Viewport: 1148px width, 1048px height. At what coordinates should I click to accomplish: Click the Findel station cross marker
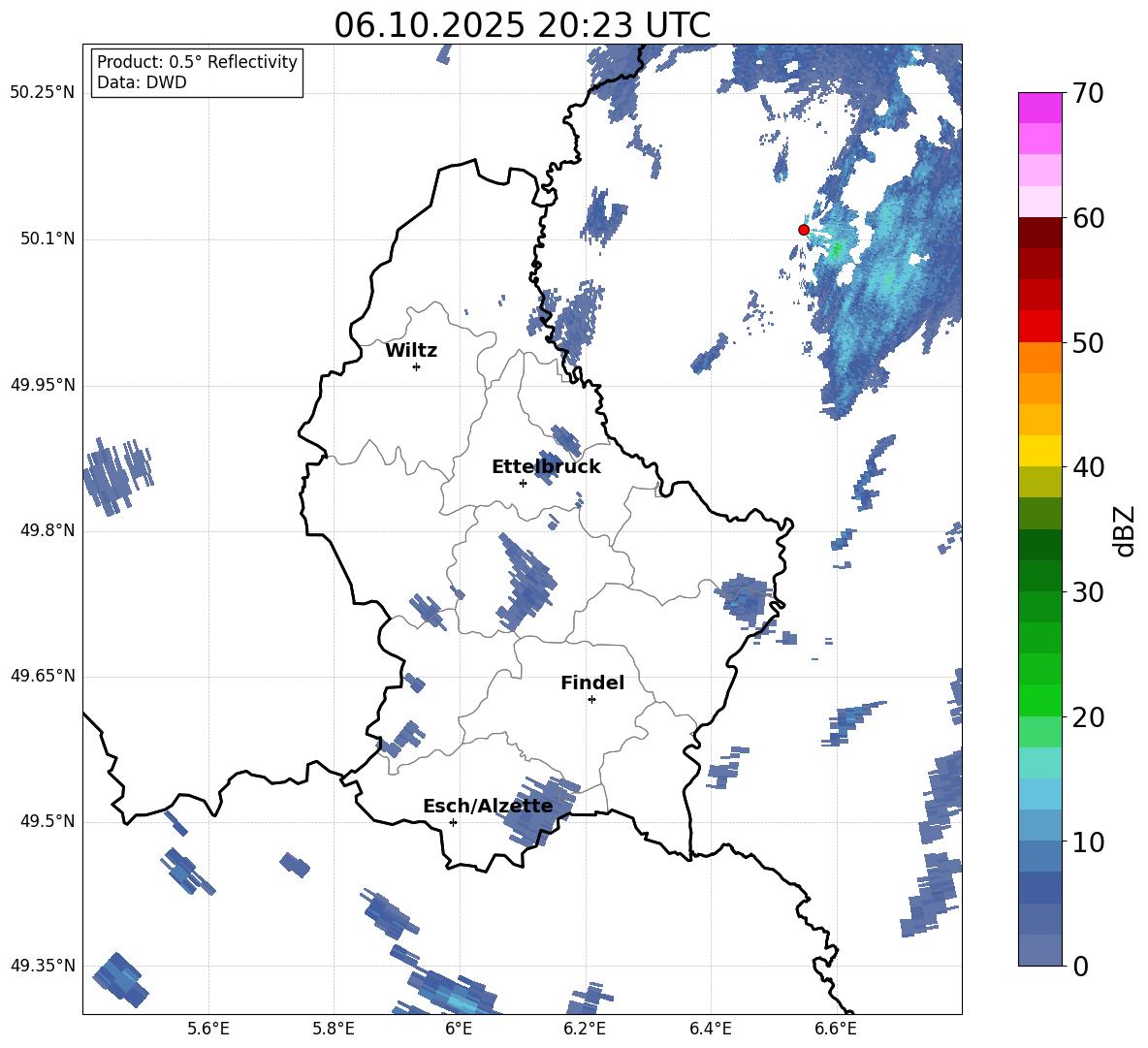point(591,700)
